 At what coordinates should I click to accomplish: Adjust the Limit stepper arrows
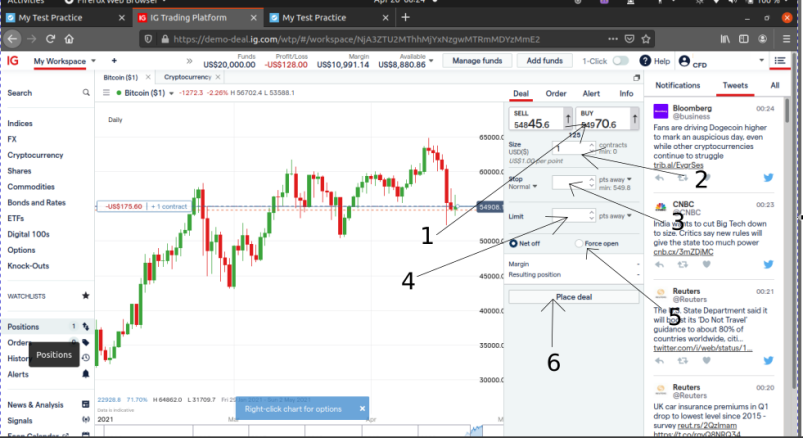point(591,215)
